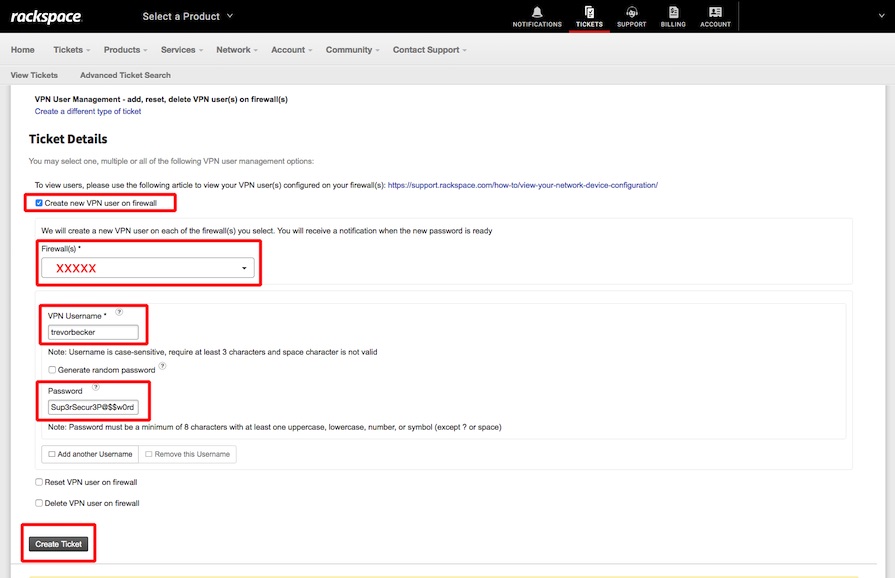Click the Rackspace logo
This screenshot has height=578, width=895.
(x=46, y=17)
